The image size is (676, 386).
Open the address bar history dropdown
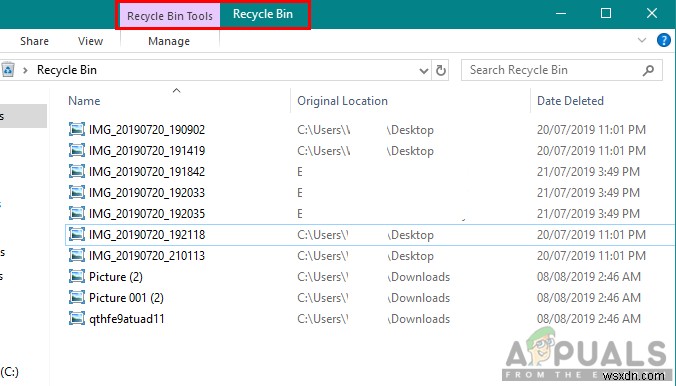[x=424, y=71]
